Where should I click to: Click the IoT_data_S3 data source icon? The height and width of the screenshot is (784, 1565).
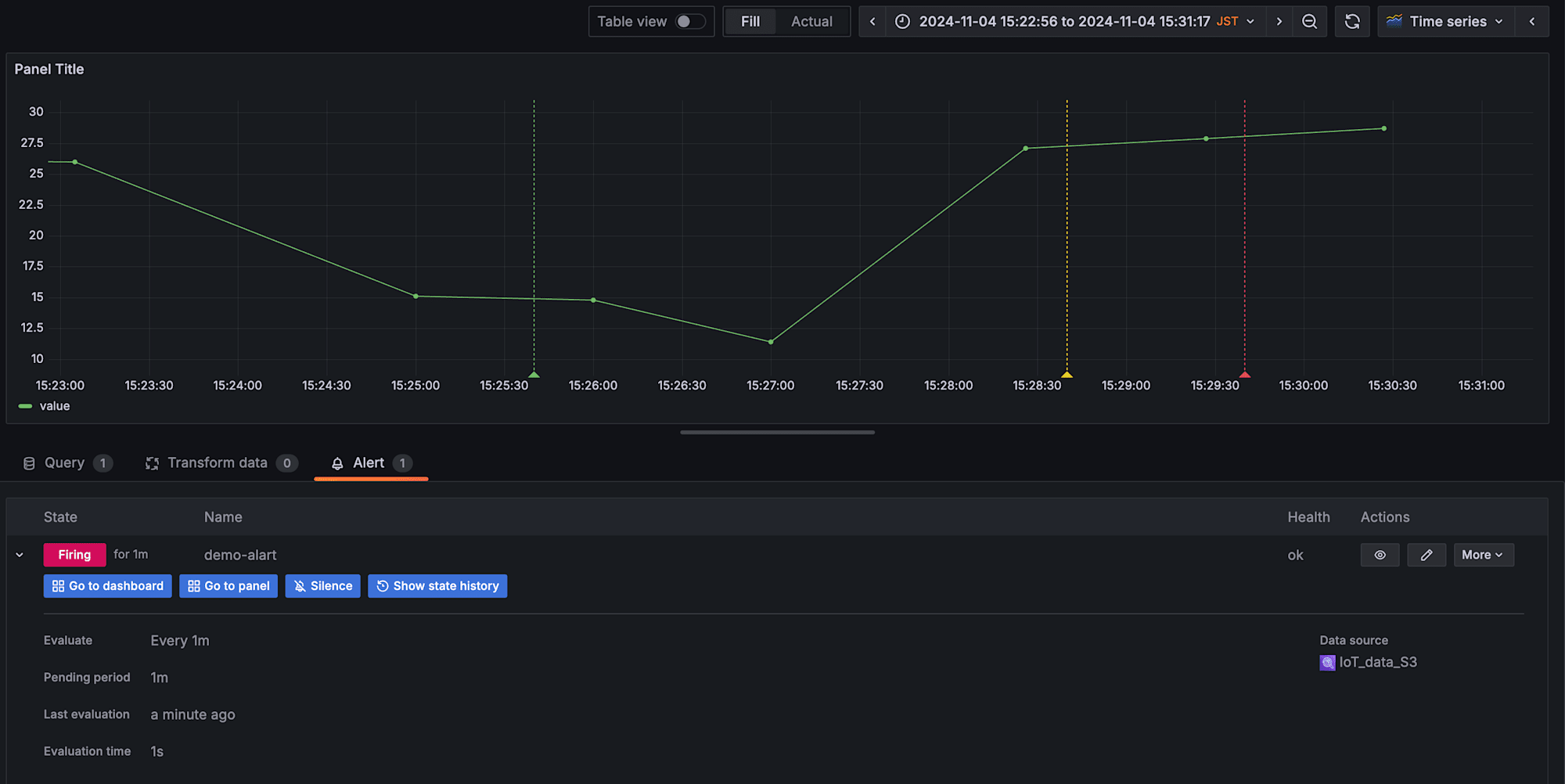coord(1327,663)
